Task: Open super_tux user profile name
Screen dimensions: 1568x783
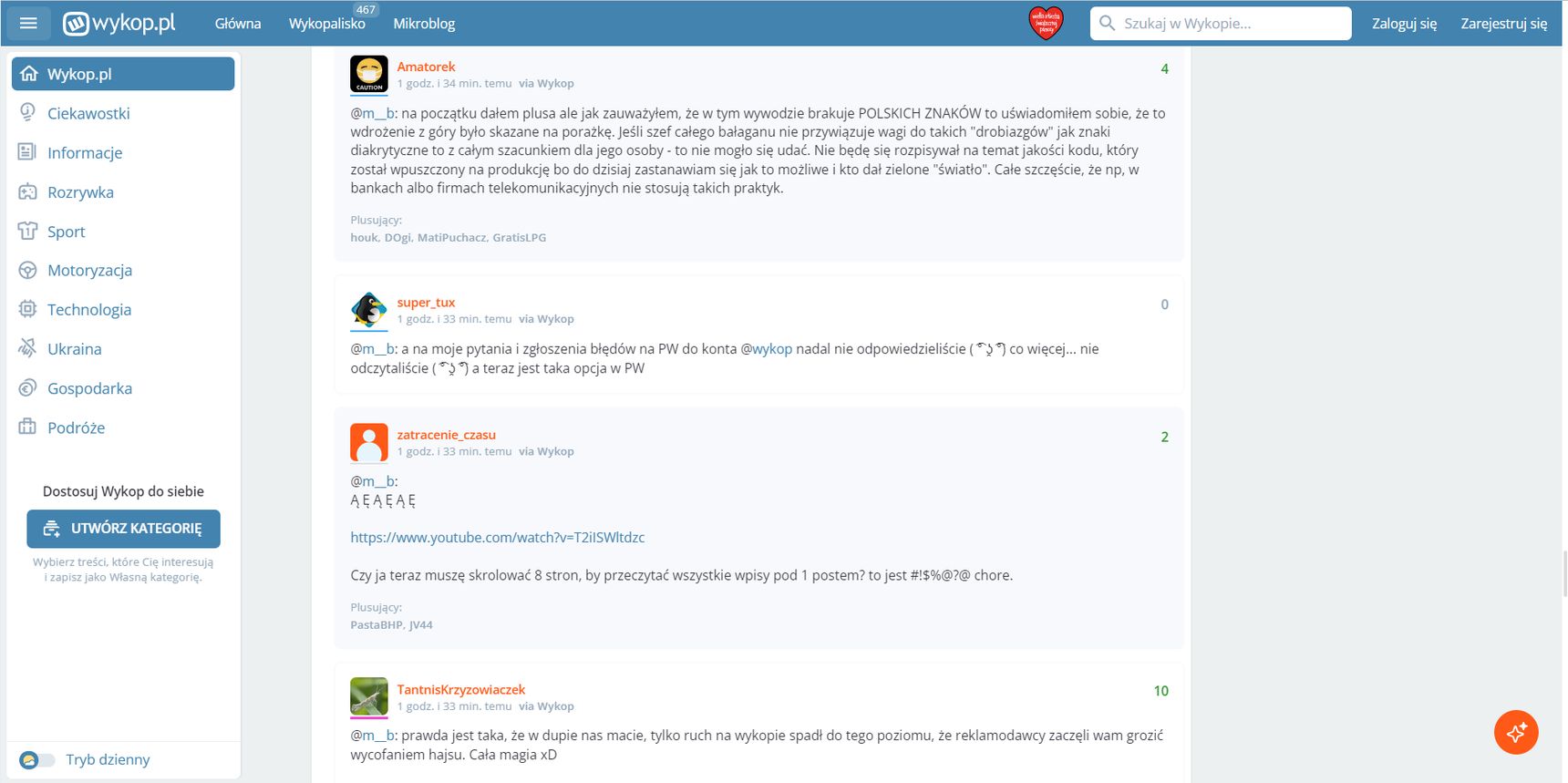Action: [426, 303]
